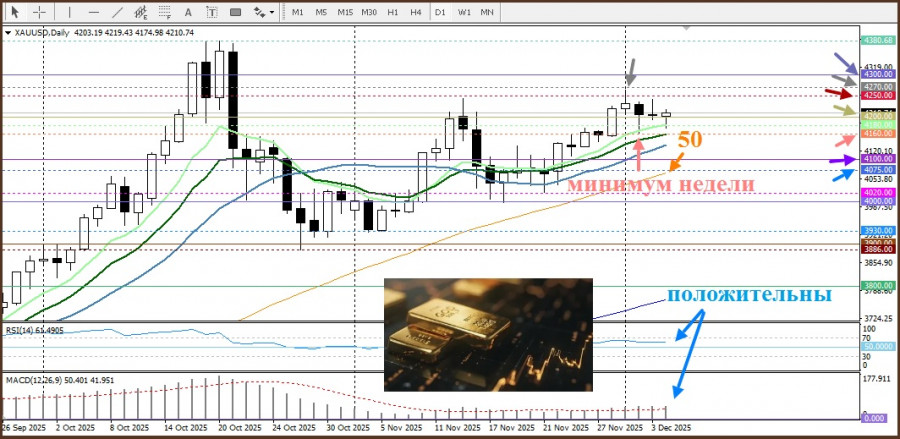Toggle the D1 daily timeframe
Viewport: 900px width, 439px height.
pos(440,12)
